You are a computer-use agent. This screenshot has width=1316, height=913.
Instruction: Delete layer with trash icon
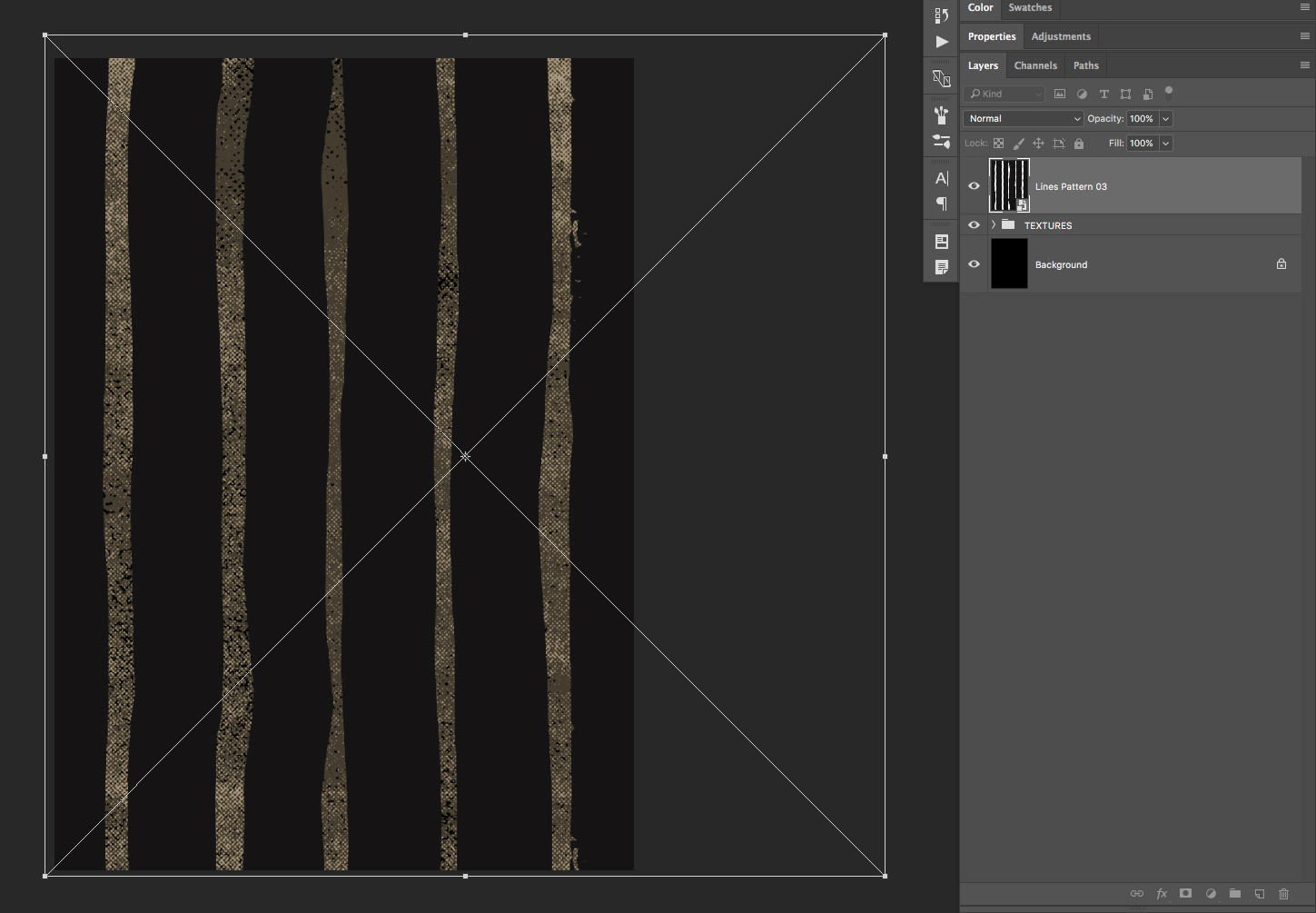[x=1283, y=894]
